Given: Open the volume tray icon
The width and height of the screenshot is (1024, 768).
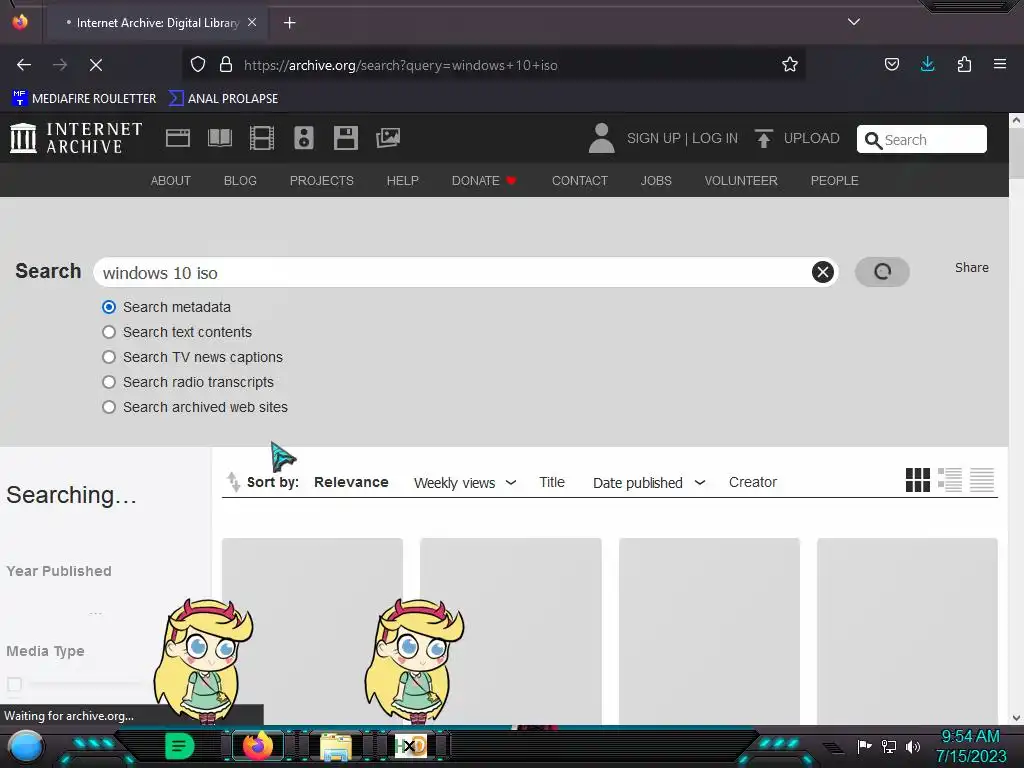Looking at the screenshot, I should [912, 746].
